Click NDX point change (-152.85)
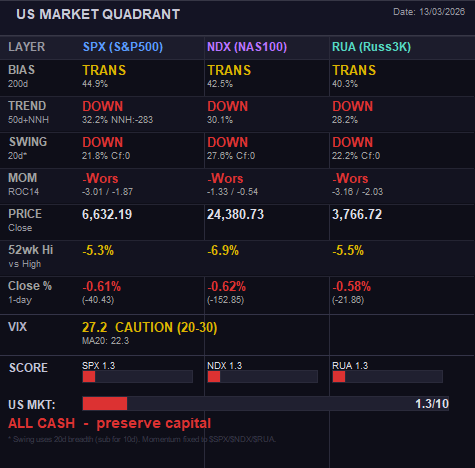 click(226, 300)
